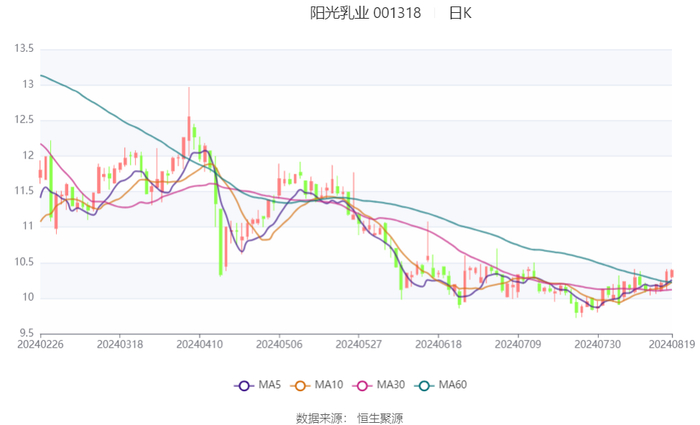
Task: Click the 数据来源 恒生聚源 source text
Action: point(350,418)
